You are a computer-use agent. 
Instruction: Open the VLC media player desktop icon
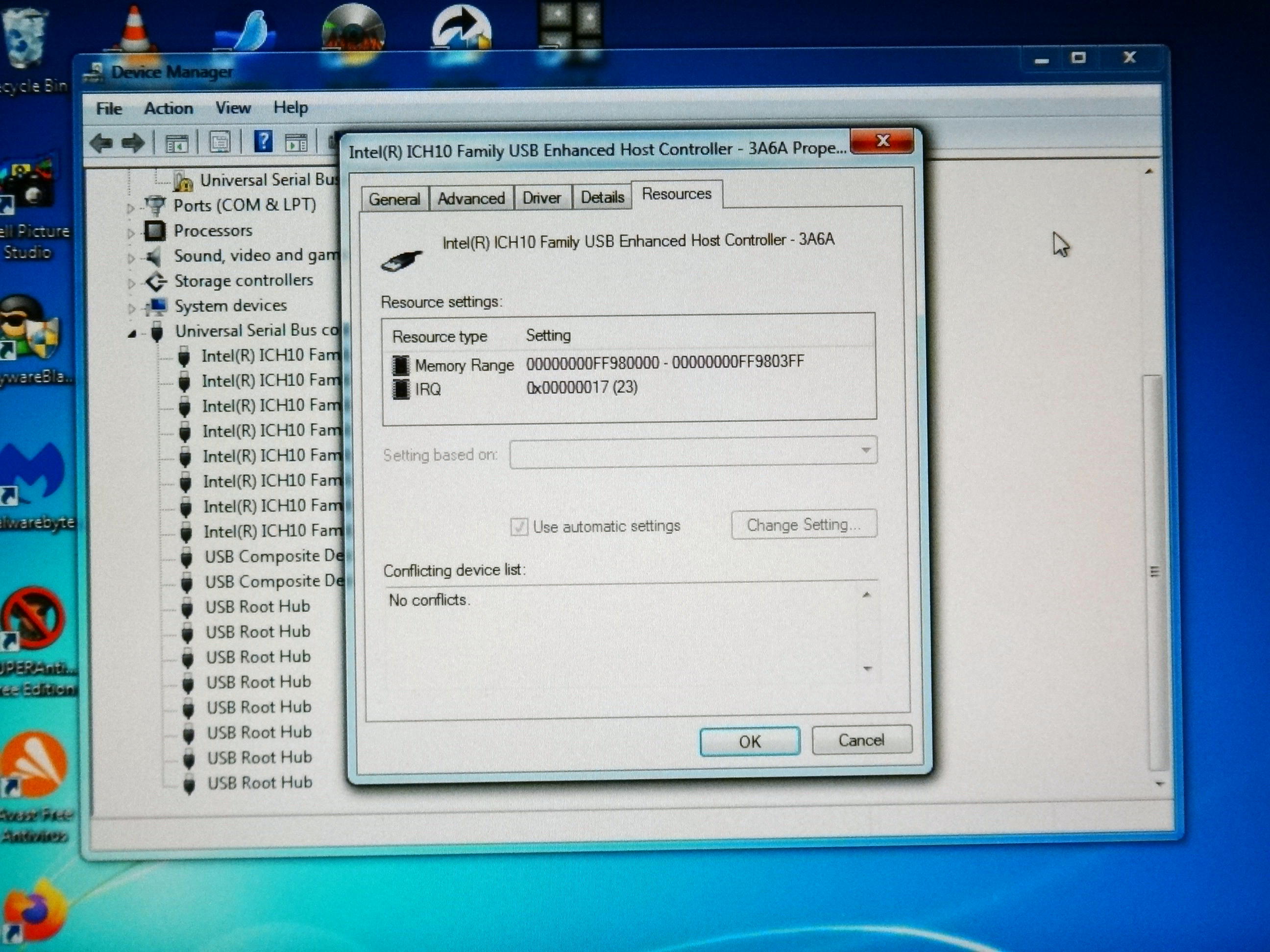pyautogui.click(x=134, y=29)
